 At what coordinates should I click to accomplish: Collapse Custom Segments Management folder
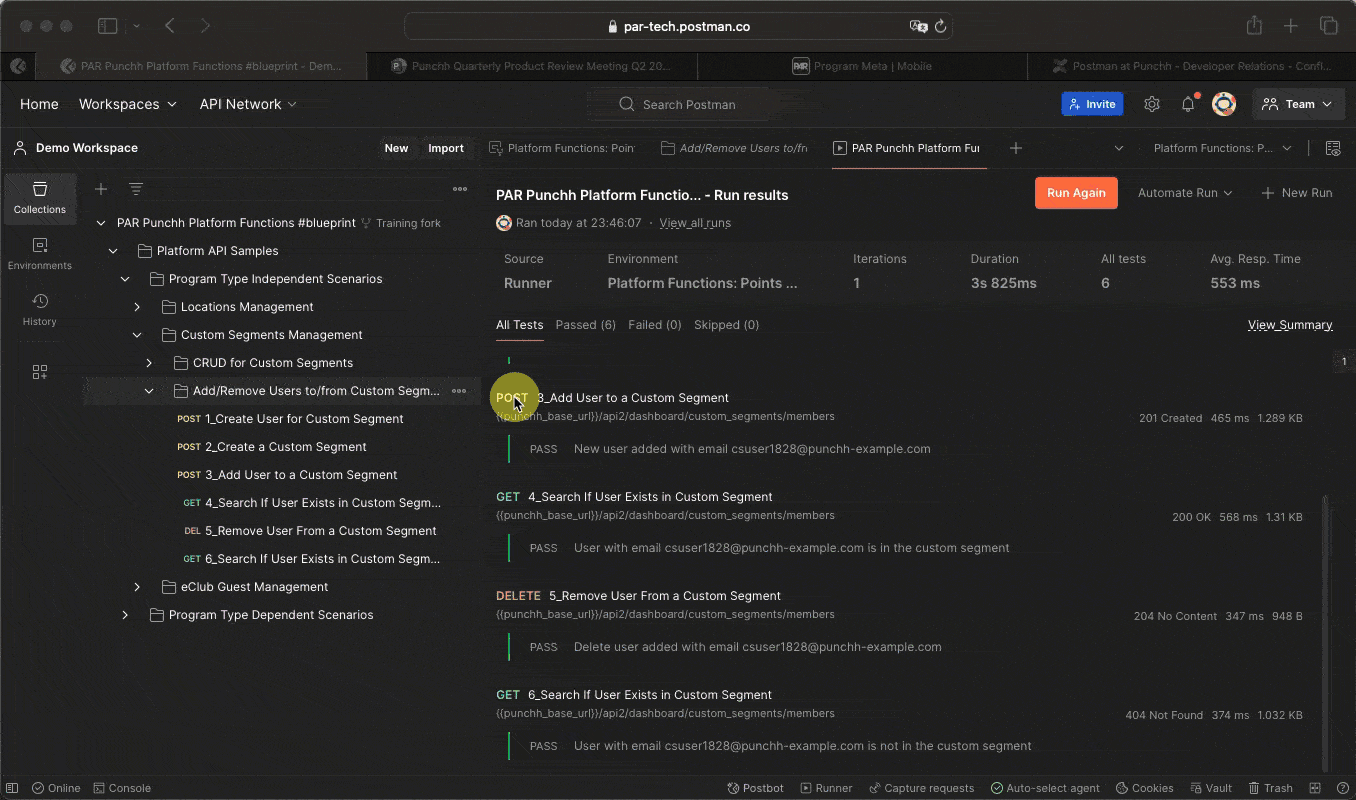(136, 335)
